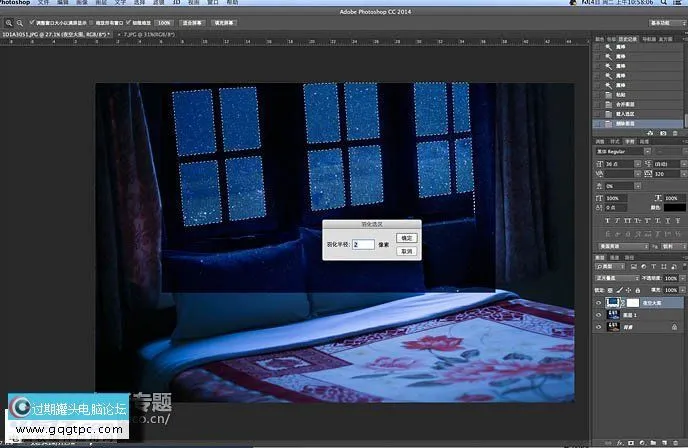Click the 确定 button in the feather dialog
Image resolution: width=688 pixels, height=448 pixels.
point(405,238)
